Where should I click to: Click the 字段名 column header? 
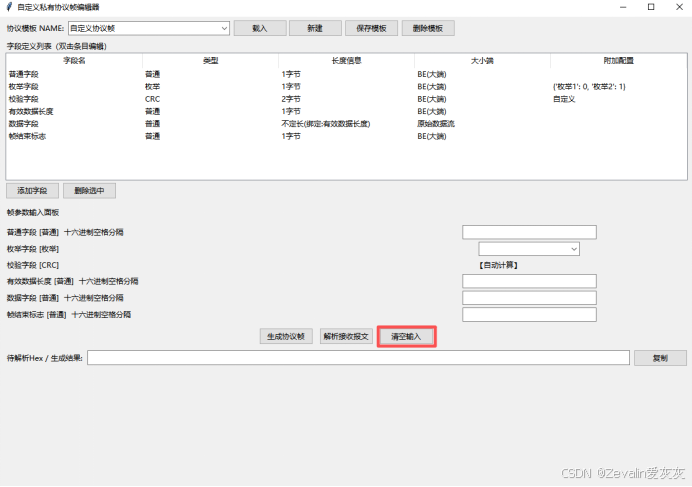[x=74, y=60]
